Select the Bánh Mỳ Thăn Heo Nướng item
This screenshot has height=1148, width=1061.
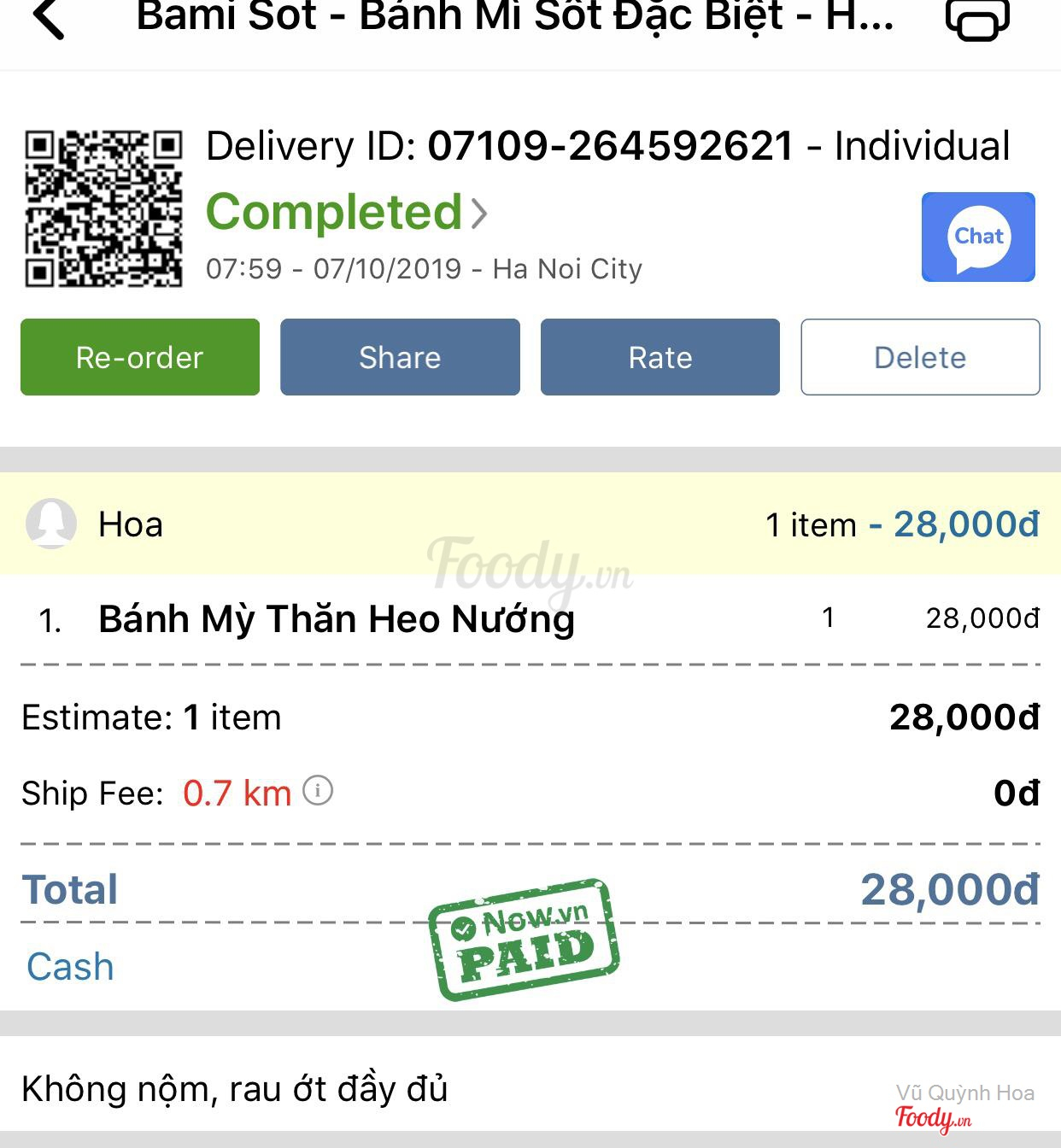point(337,619)
